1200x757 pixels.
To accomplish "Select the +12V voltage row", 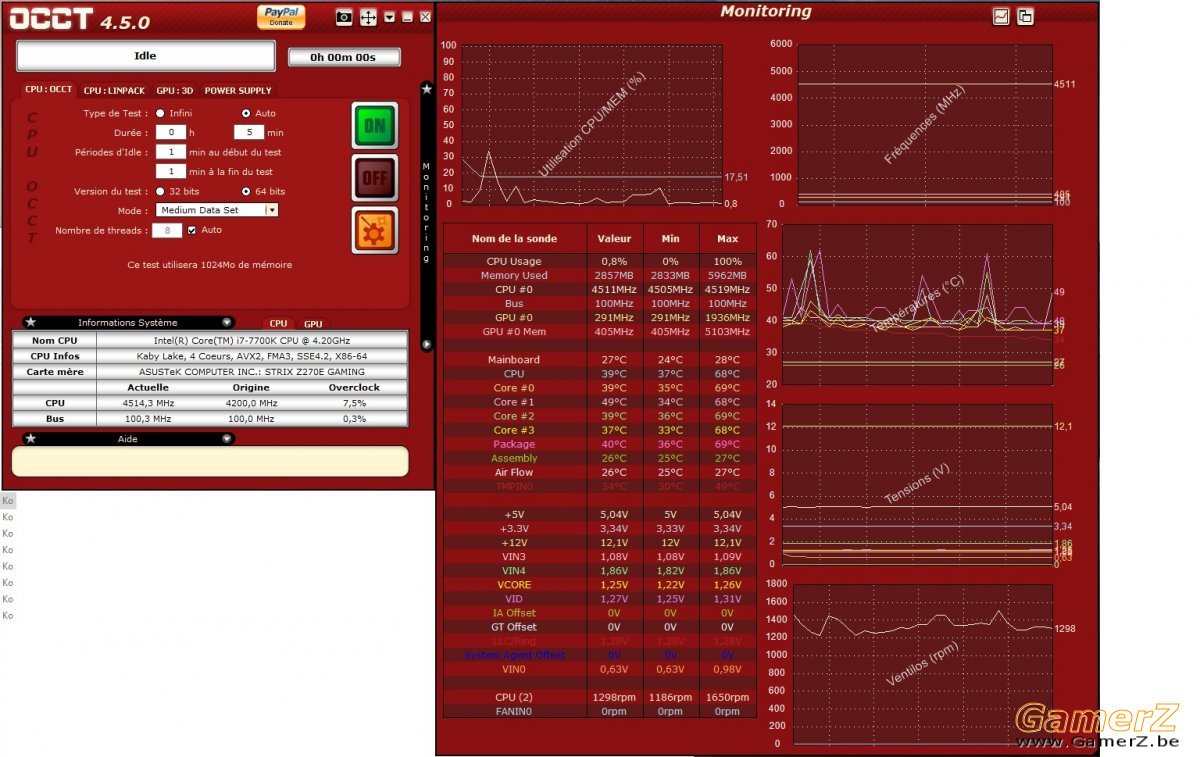I will click(x=600, y=542).
